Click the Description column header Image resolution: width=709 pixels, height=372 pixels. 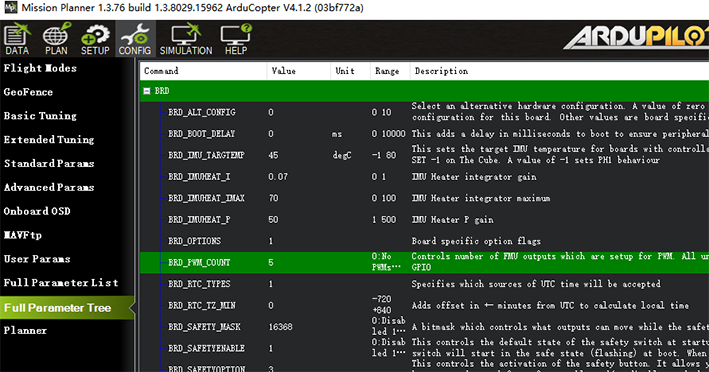click(559, 71)
